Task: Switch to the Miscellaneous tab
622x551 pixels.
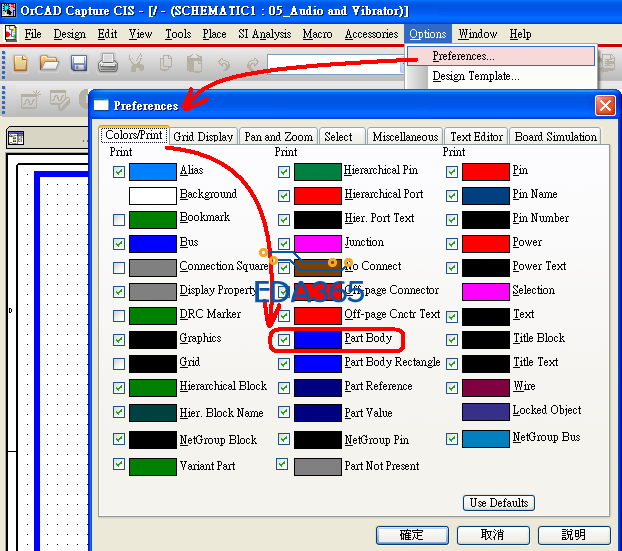Action: 405,136
